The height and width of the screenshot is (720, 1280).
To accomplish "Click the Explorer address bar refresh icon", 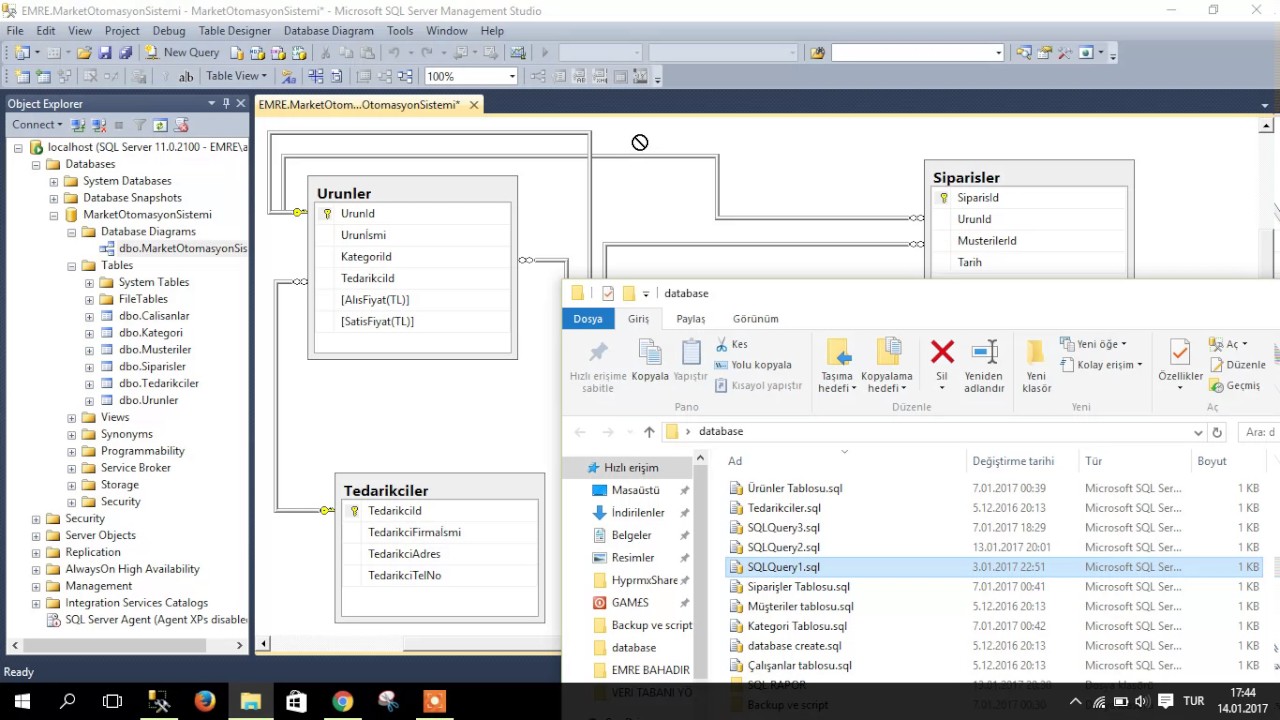I will click(x=1217, y=432).
